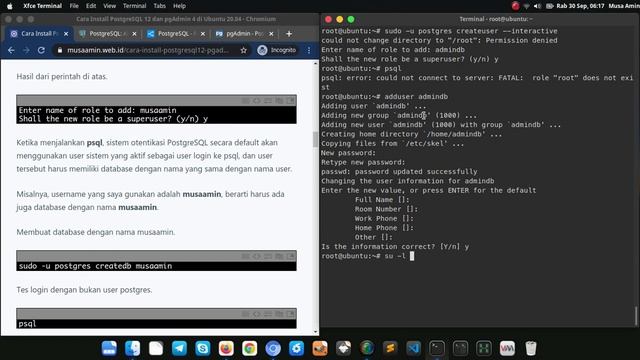Launch Visual Studio Code from the dock
The image size is (640, 360).
click(x=413, y=348)
